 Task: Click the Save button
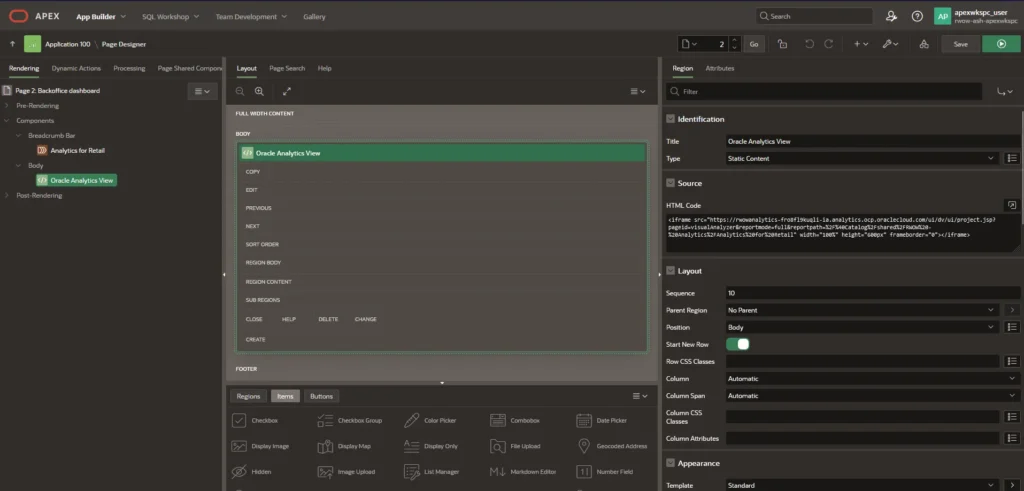(960, 44)
